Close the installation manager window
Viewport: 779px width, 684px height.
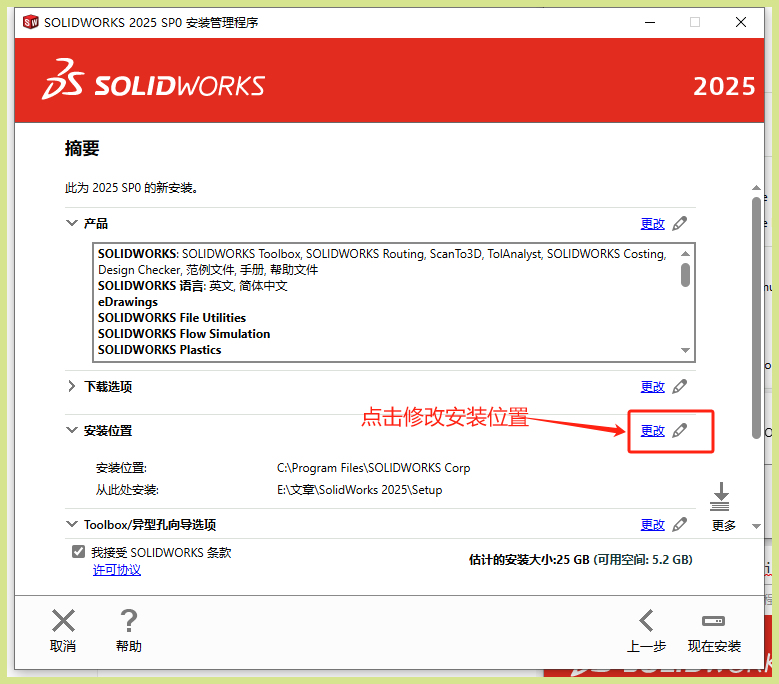tap(741, 22)
